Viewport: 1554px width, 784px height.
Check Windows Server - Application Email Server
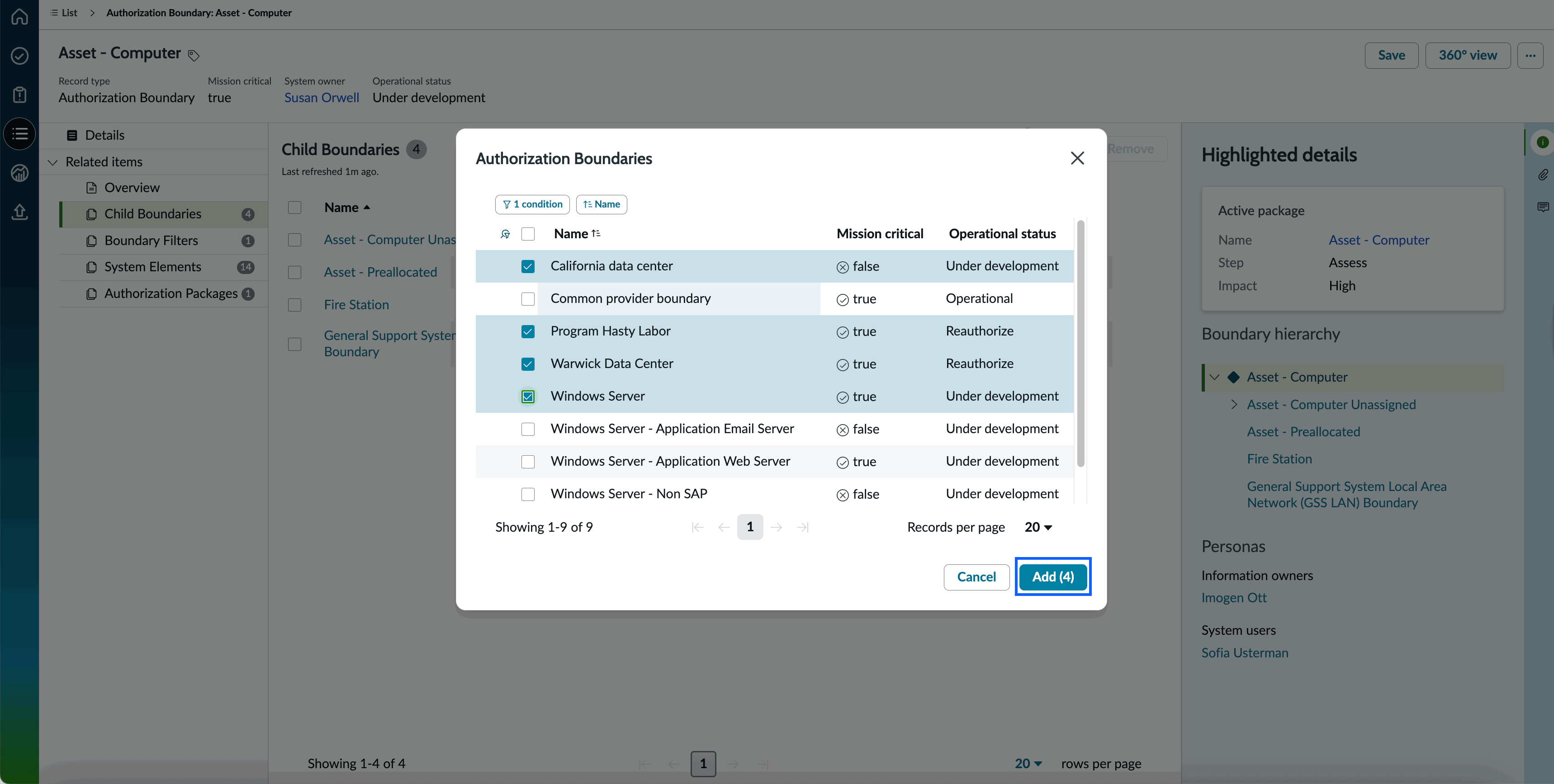[x=528, y=430]
